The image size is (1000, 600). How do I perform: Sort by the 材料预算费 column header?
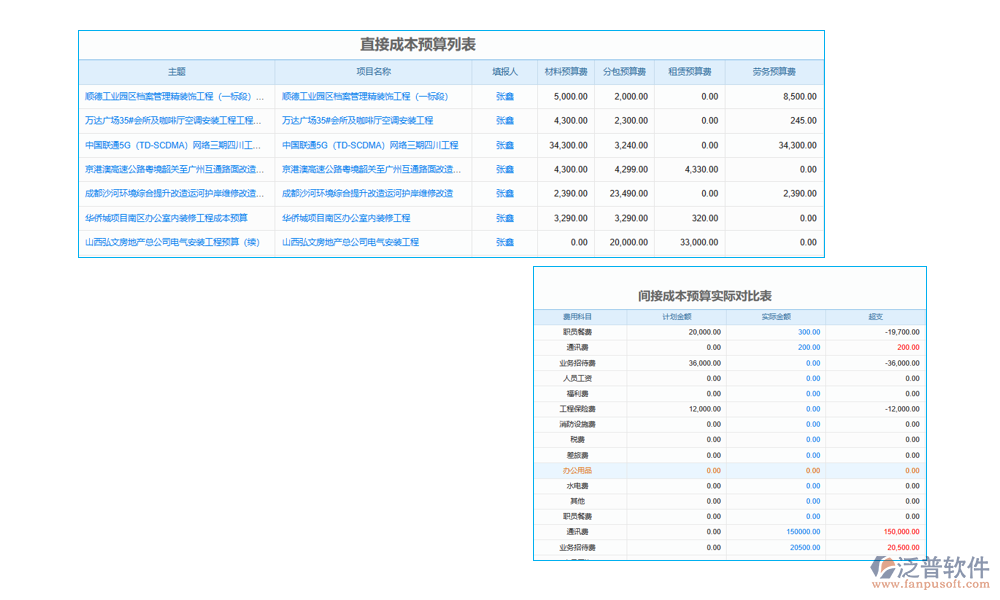point(566,72)
